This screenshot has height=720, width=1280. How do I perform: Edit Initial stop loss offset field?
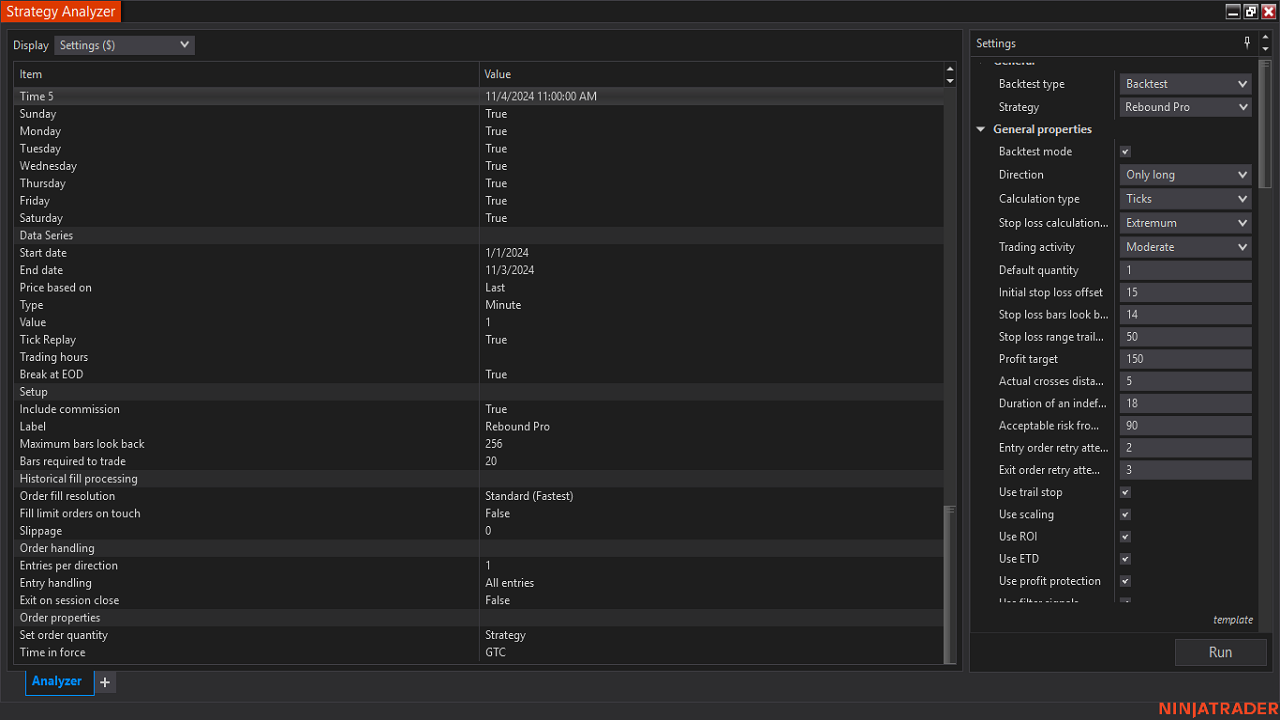click(x=1186, y=293)
